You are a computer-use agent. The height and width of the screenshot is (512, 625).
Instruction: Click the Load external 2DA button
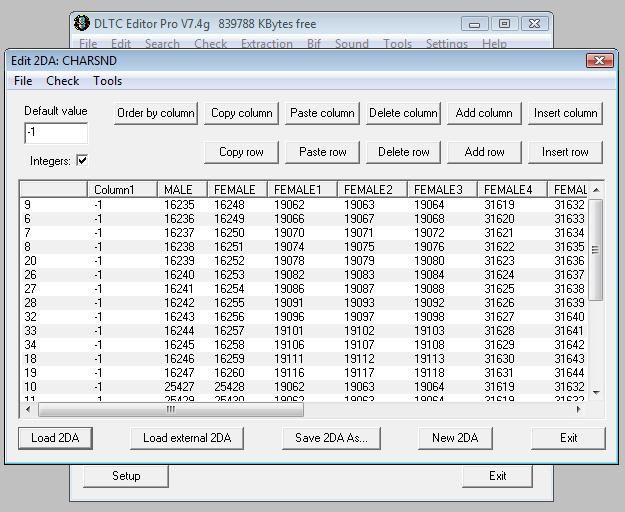pyautogui.click(x=186, y=438)
